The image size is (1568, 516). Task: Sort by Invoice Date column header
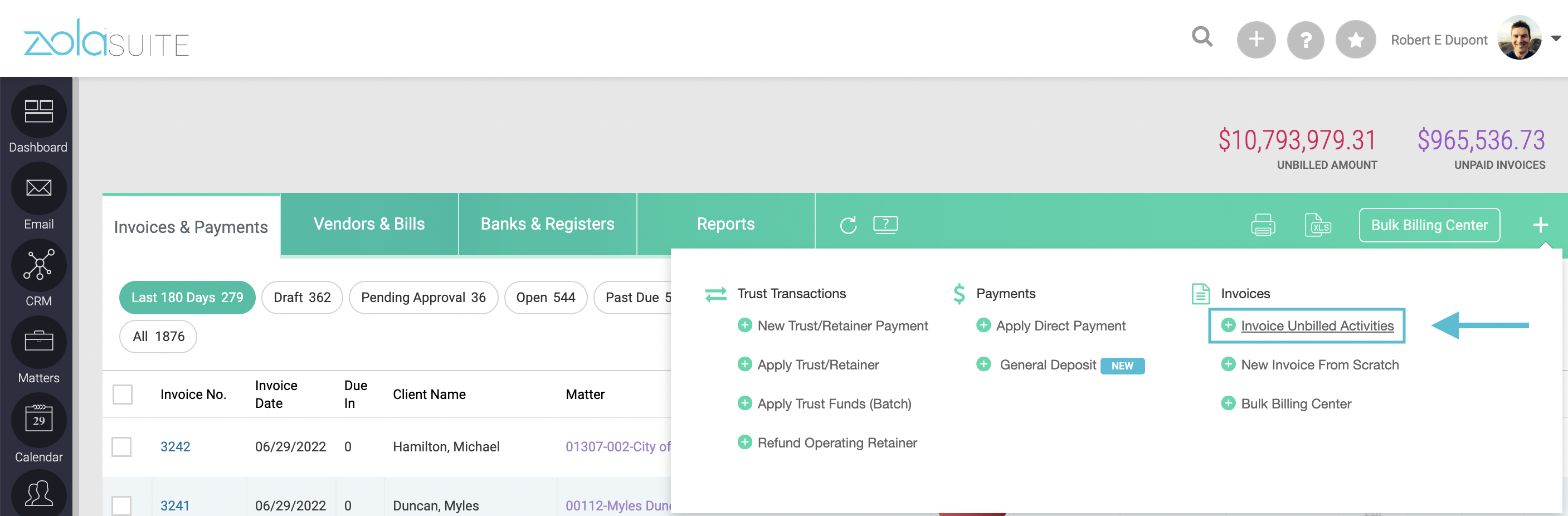click(x=276, y=394)
